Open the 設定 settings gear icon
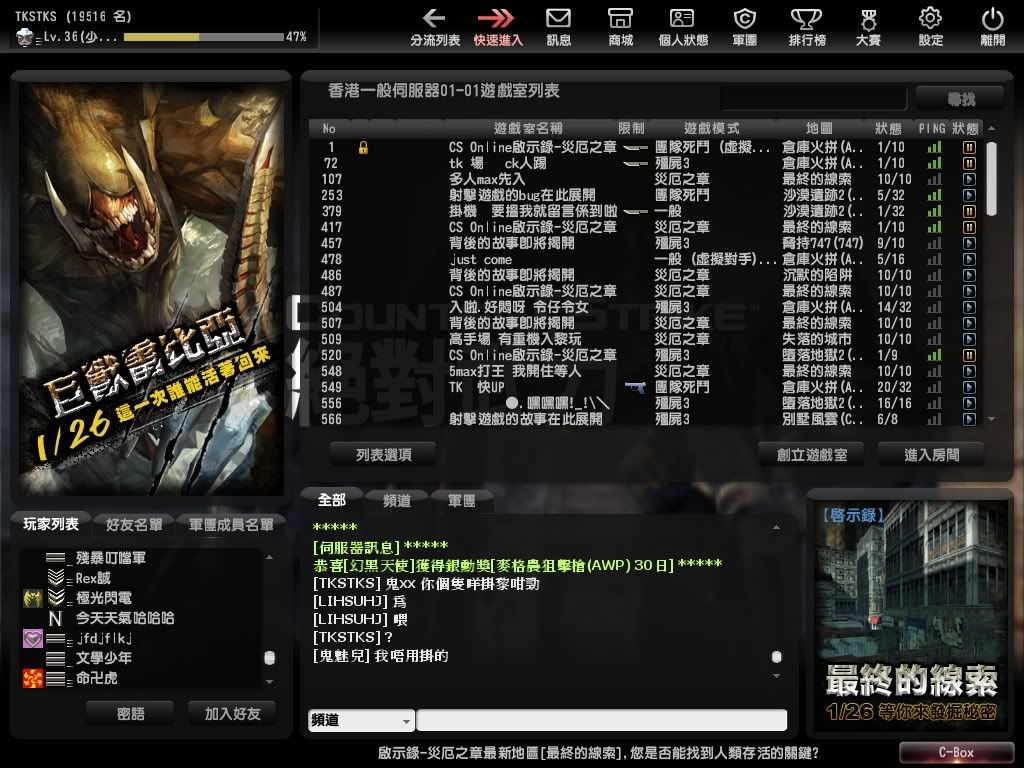Viewport: 1024px width, 768px height. click(x=930, y=19)
